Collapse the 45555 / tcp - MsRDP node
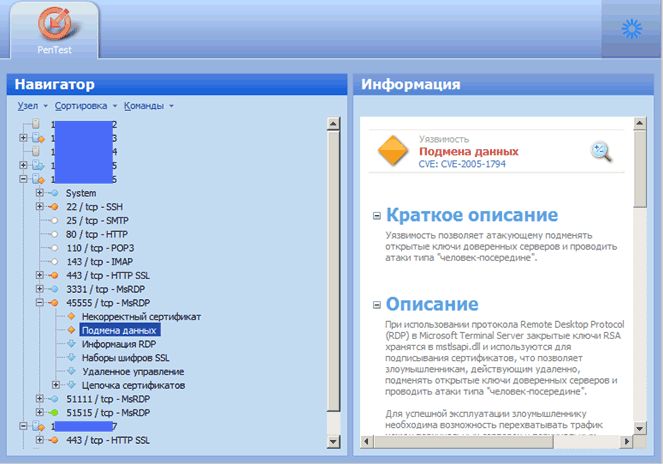This screenshot has height=464, width=663. [40, 302]
